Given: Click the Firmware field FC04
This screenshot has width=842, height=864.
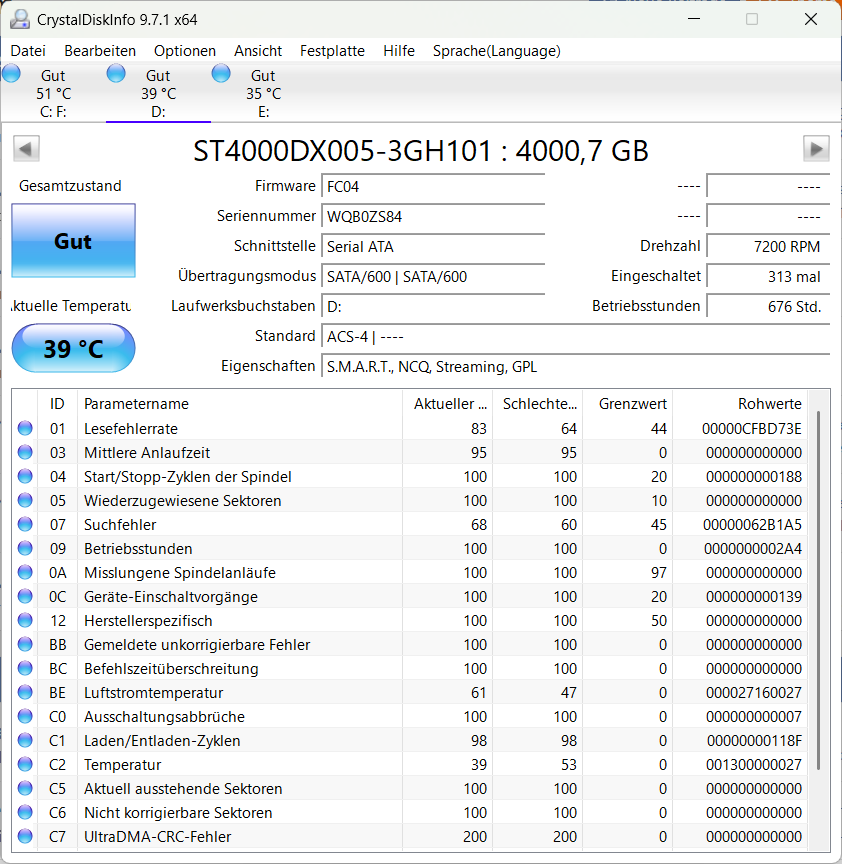Looking at the screenshot, I should 433,186.
